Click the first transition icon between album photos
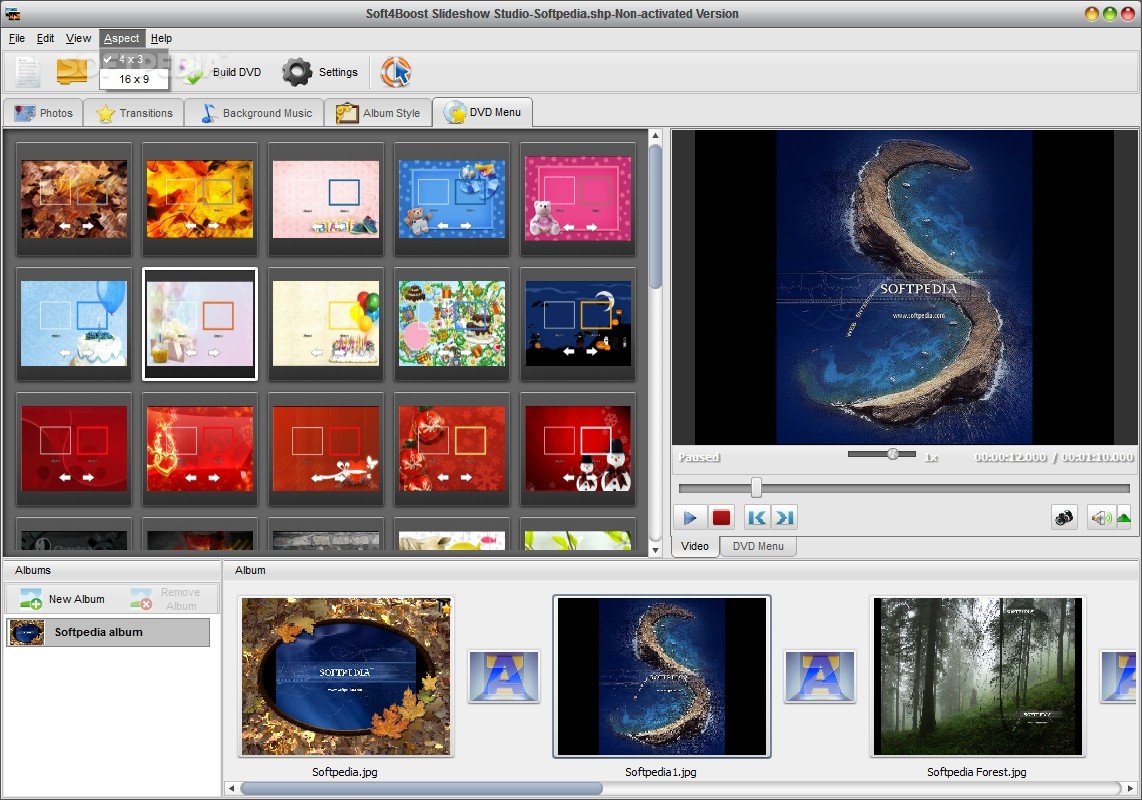Viewport: 1142px width, 800px height. pos(504,676)
